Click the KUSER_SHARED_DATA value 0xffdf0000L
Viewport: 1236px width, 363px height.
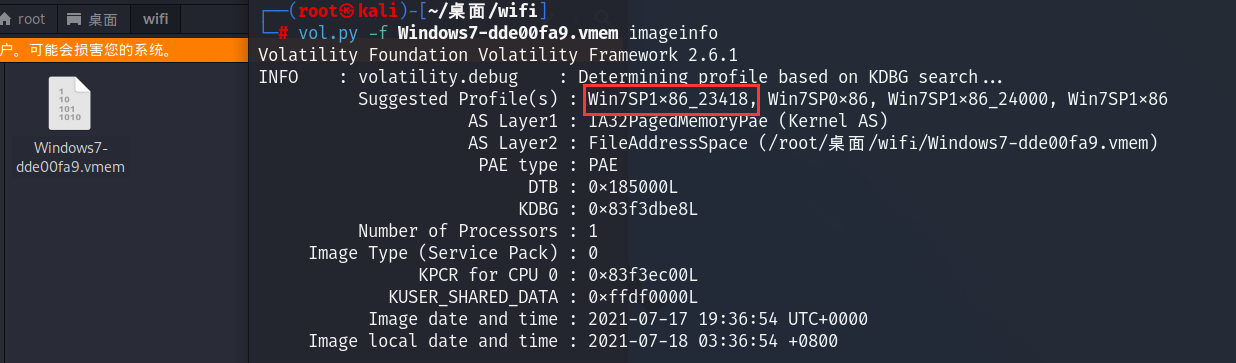[643, 297]
